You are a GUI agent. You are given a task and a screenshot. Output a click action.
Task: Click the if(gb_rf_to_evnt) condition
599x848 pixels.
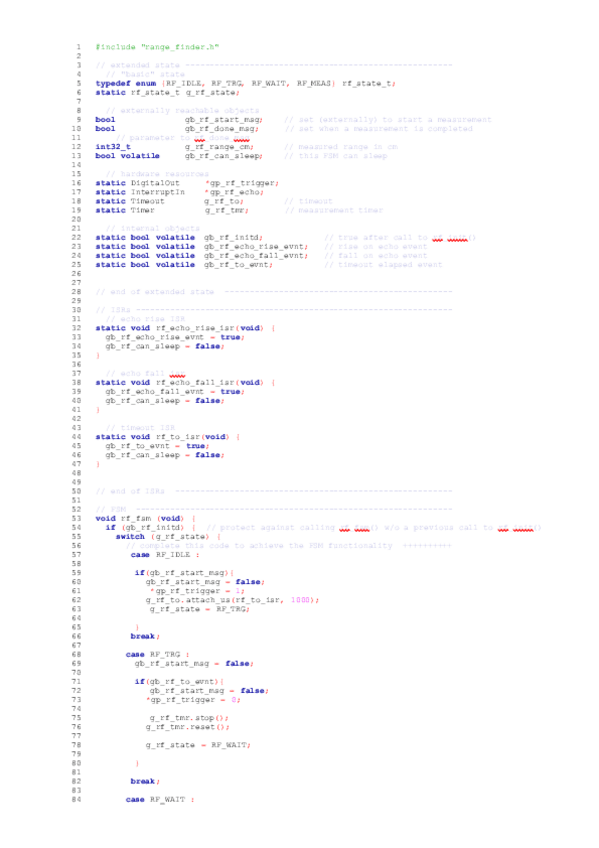tap(179, 681)
